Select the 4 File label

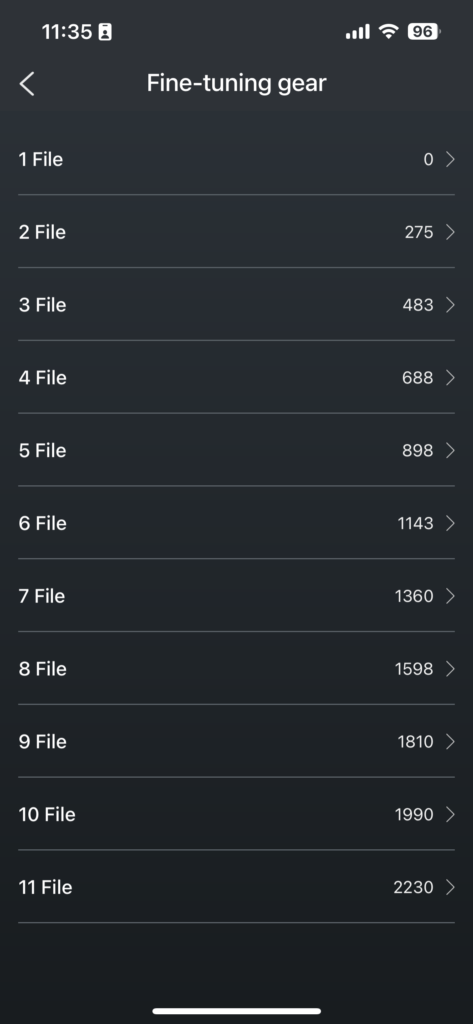pyautogui.click(x=42, y=377)
